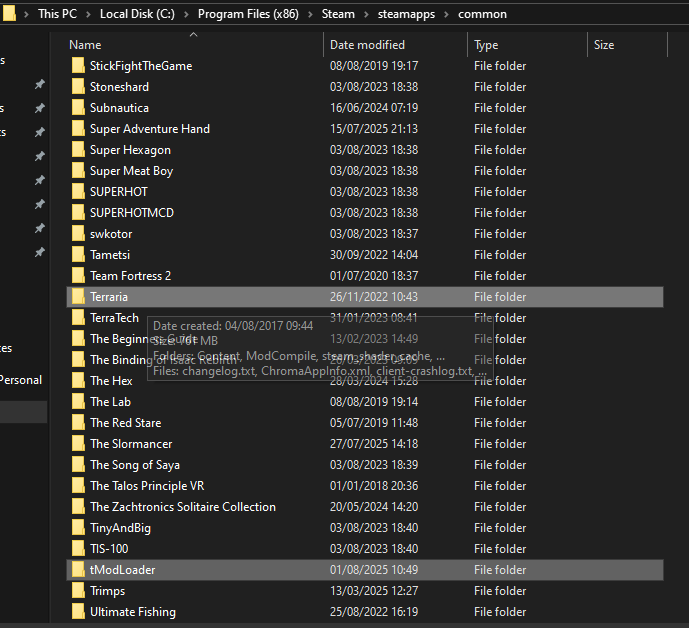689x628 pixels.
Task: Click the File folder type of Trimps
Action: pyautogui.click(x=500, y=591)
